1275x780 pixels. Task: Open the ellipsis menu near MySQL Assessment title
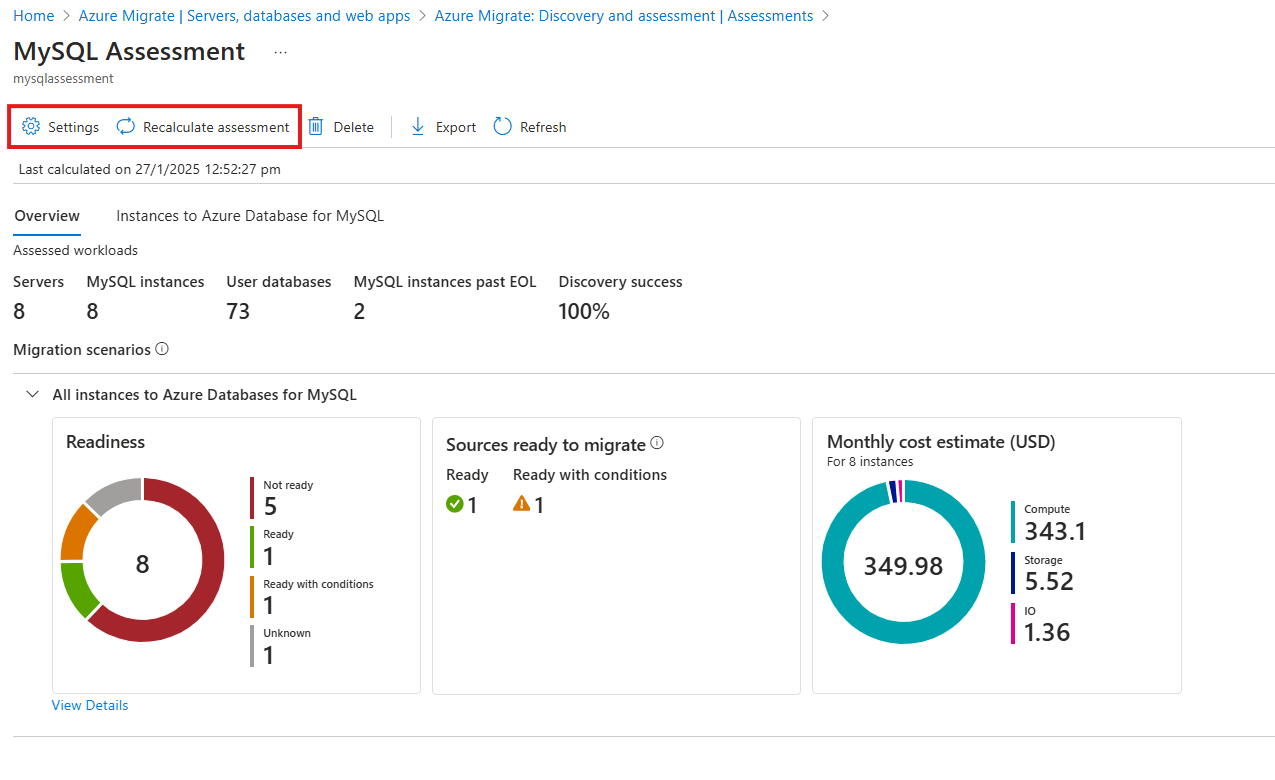(280, 53)
